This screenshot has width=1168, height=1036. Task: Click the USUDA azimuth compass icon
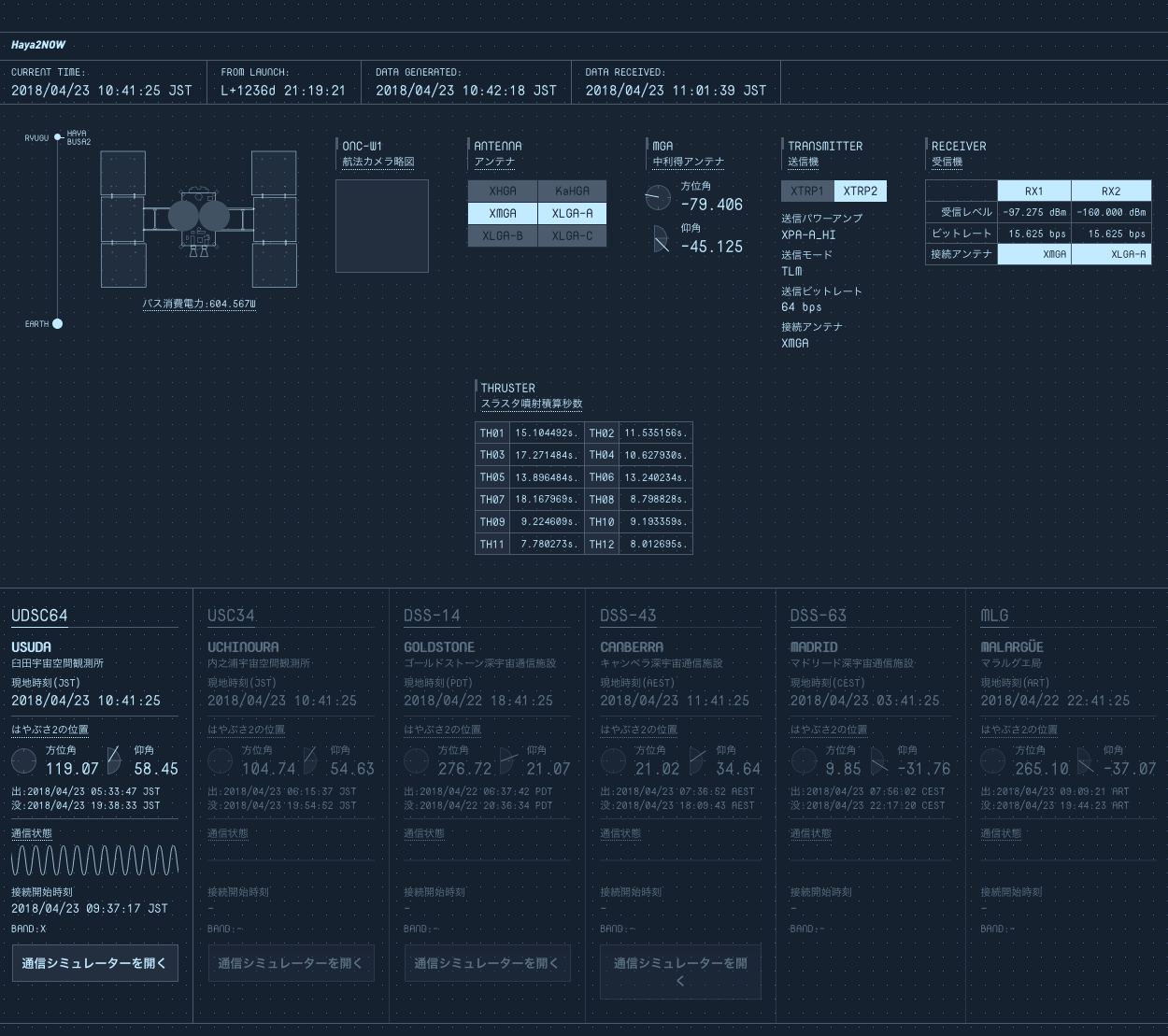tap(24, 760)
